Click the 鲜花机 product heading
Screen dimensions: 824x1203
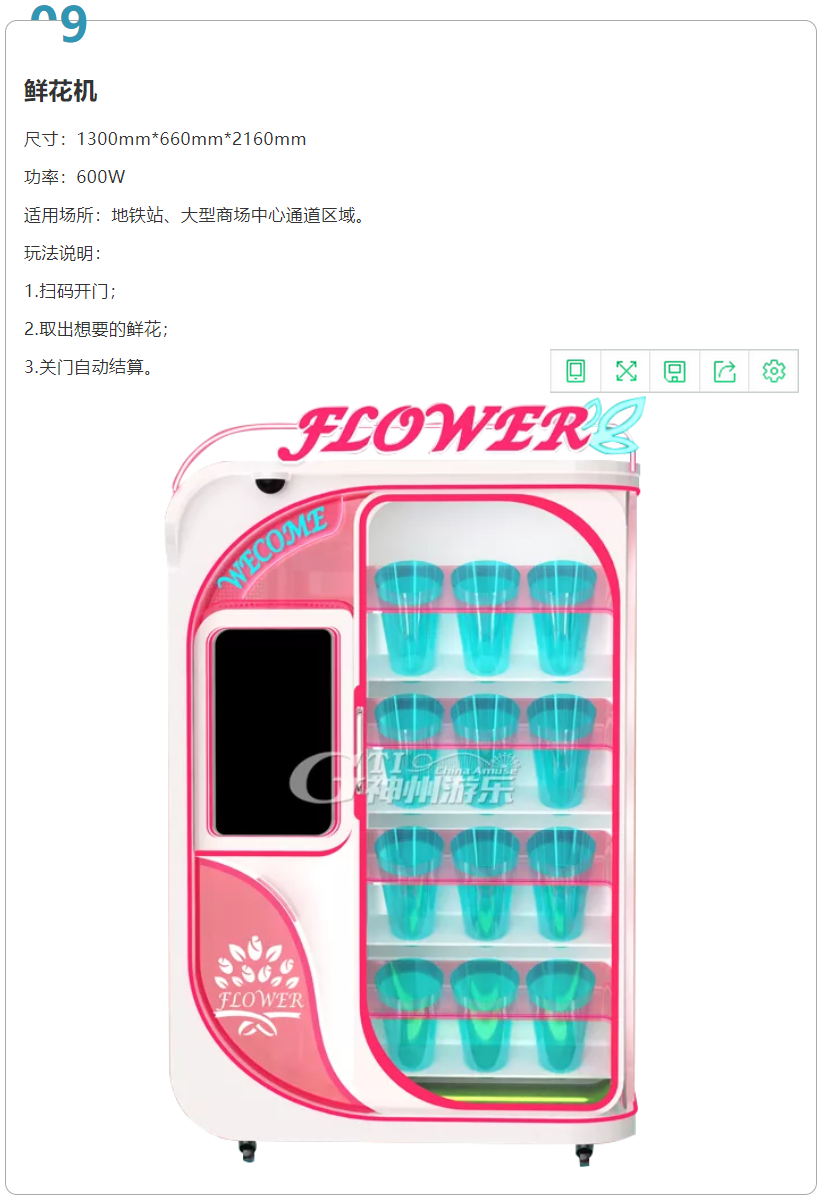tap(61, 92)
